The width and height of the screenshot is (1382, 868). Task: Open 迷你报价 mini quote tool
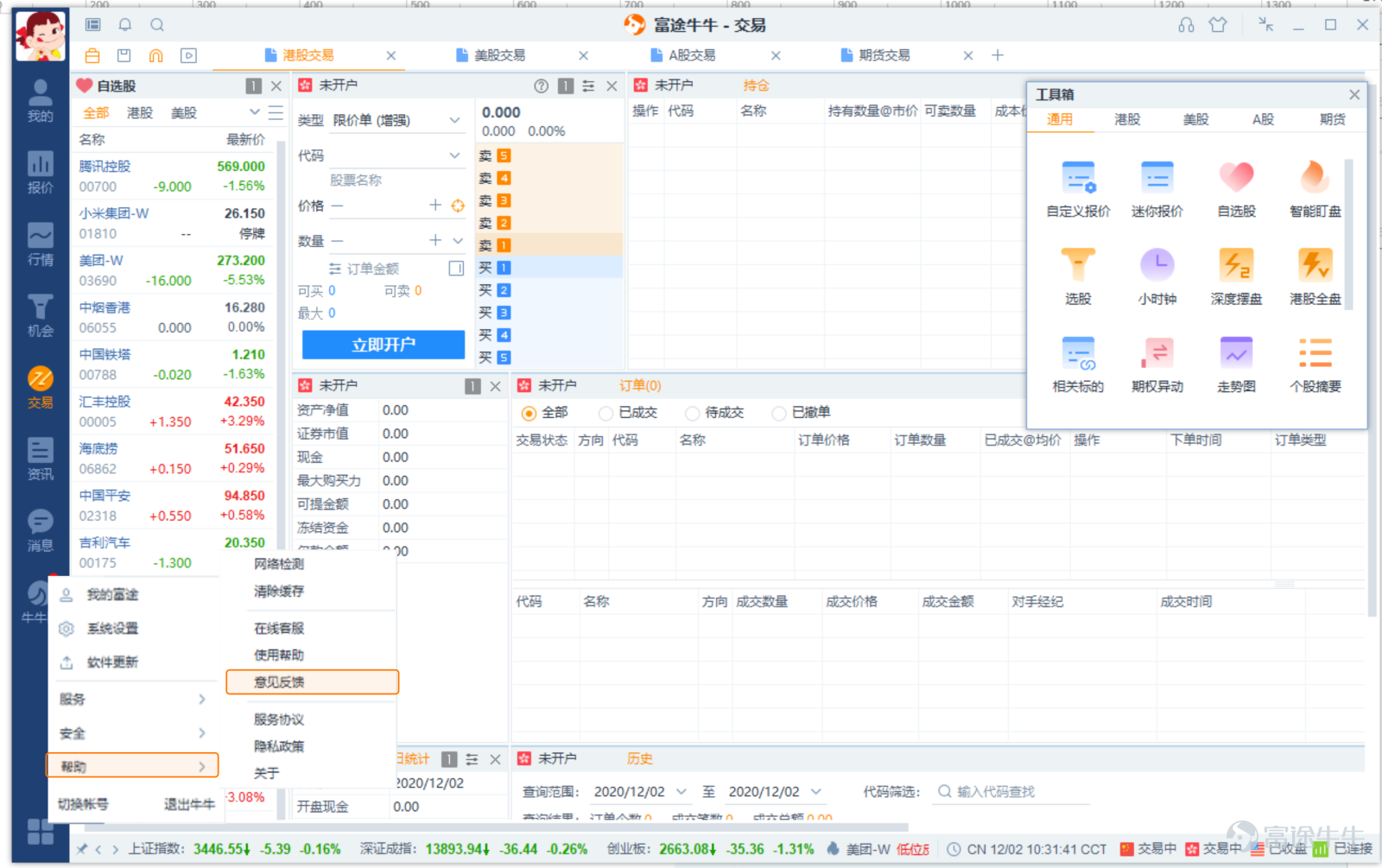tap(1157, 188)
